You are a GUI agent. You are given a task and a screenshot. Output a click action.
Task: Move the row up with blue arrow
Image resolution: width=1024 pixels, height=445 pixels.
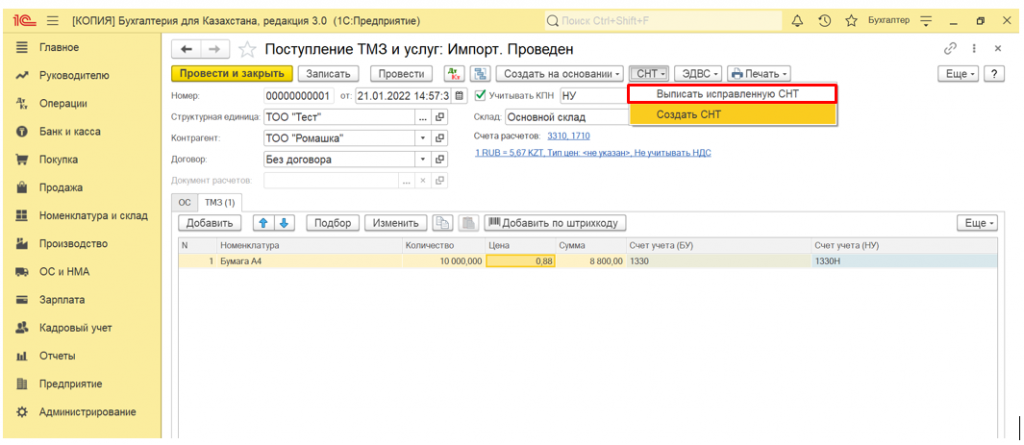point(263,223)
